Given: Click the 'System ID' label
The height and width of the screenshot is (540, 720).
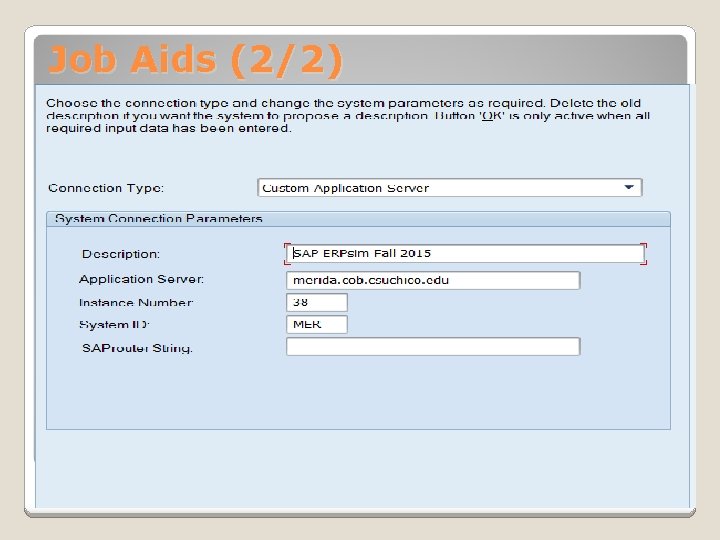Looking at the screenshot, I should tap(114, 325).
